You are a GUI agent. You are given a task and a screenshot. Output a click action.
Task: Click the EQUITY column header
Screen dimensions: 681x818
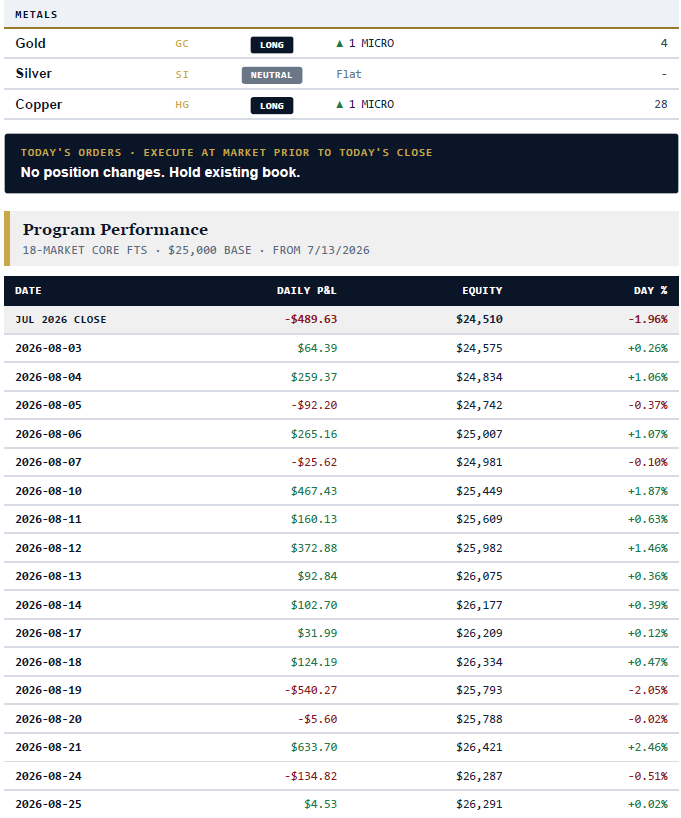point(482,291)
